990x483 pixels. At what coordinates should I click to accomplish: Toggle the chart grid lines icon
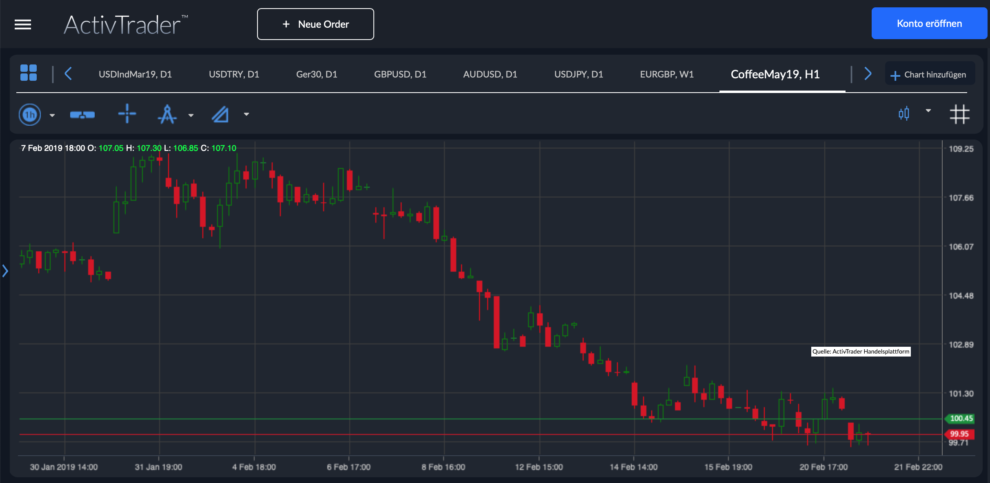click(x=959, y=114)
